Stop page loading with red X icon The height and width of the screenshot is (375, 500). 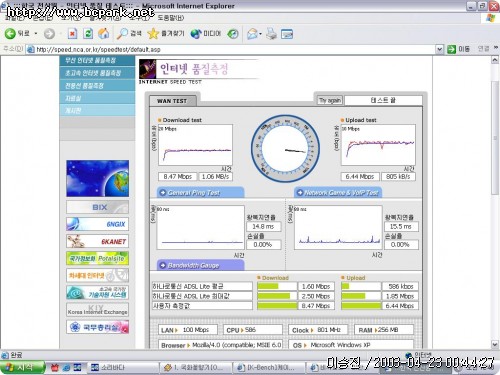tap(72, 33)
